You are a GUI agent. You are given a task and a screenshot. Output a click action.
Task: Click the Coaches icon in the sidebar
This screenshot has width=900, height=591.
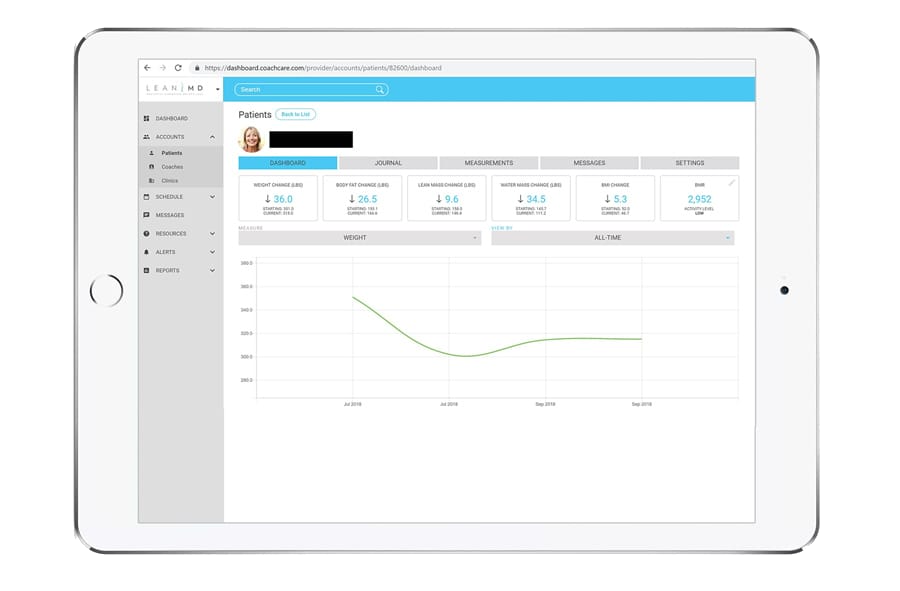(152, 167)
